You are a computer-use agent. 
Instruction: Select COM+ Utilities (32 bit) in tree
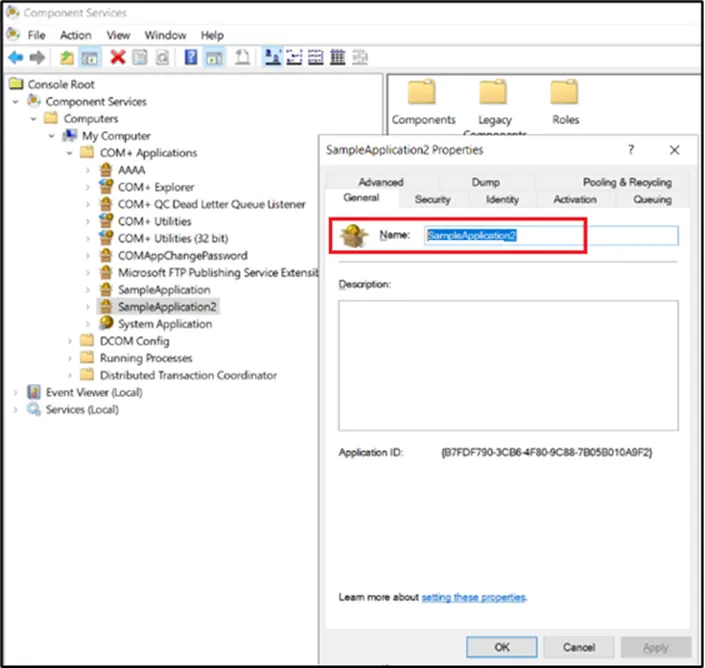click(x=173, y=238)
